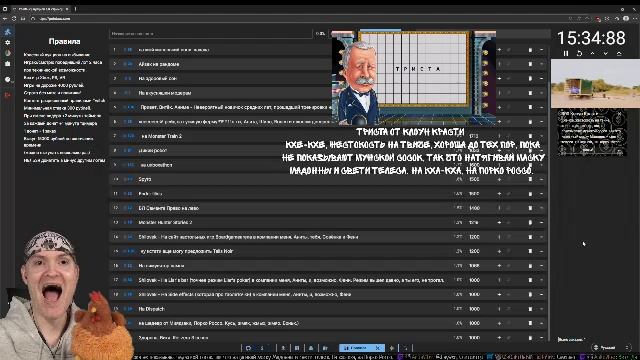Reset the countdown timer
The width and height of the screenshot is (640, 360).
click(579, 53)
